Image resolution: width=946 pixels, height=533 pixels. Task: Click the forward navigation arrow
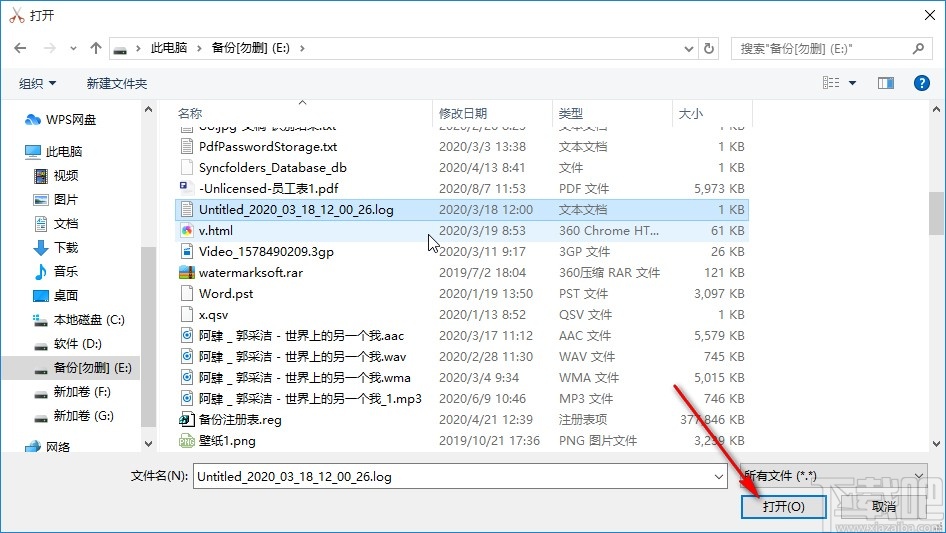pyautogui.click(x=49, y=48)
